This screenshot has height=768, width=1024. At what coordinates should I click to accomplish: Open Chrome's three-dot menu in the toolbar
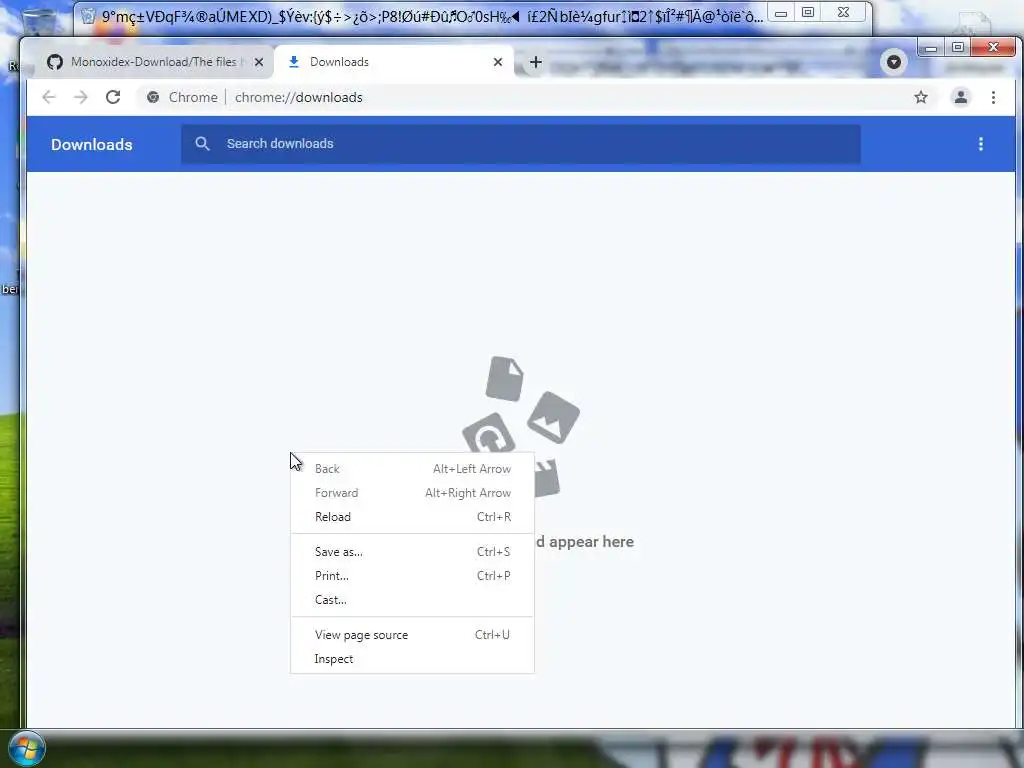(993, 97)
